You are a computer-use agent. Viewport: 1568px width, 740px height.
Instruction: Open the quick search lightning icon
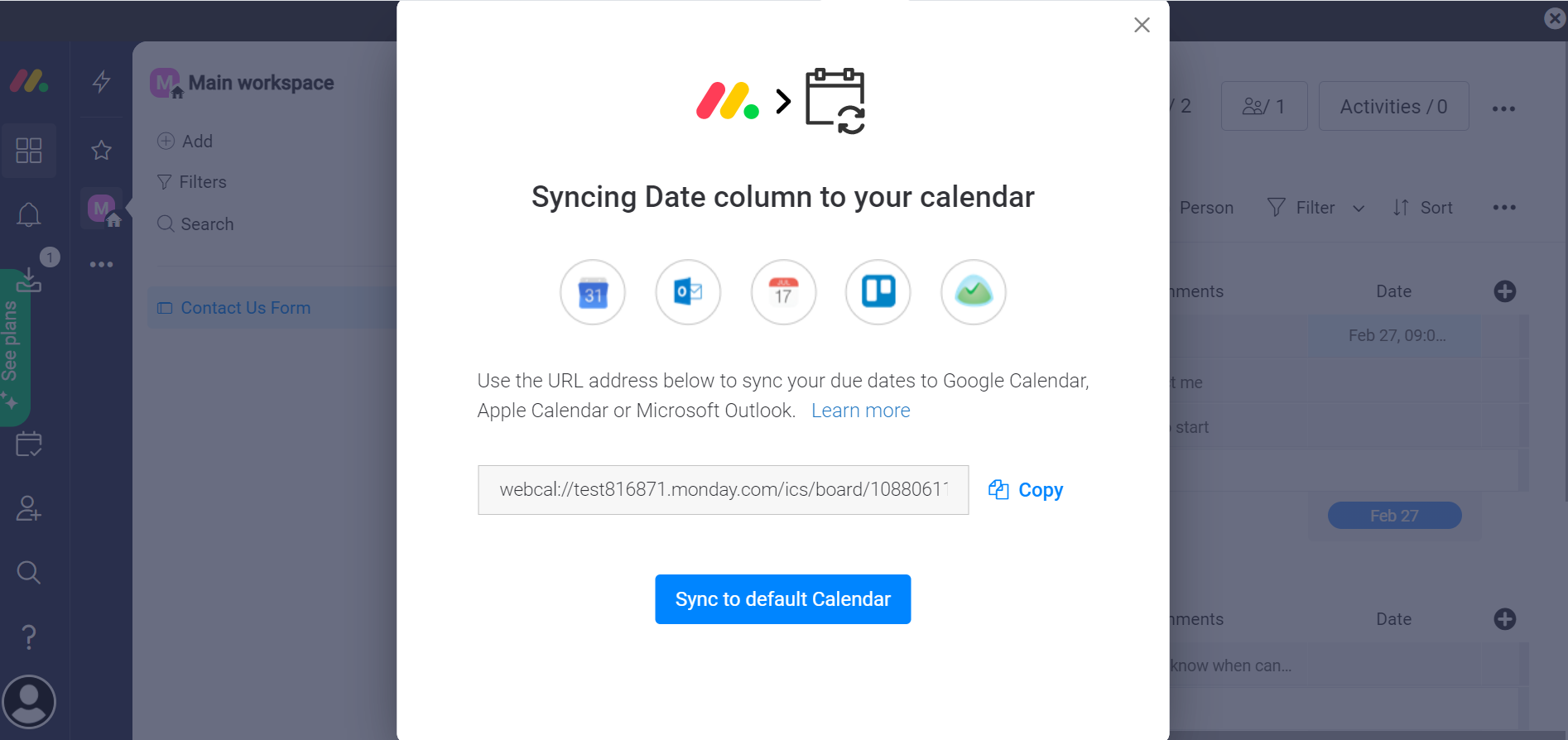pyautogui.click(x=101, y=81)
